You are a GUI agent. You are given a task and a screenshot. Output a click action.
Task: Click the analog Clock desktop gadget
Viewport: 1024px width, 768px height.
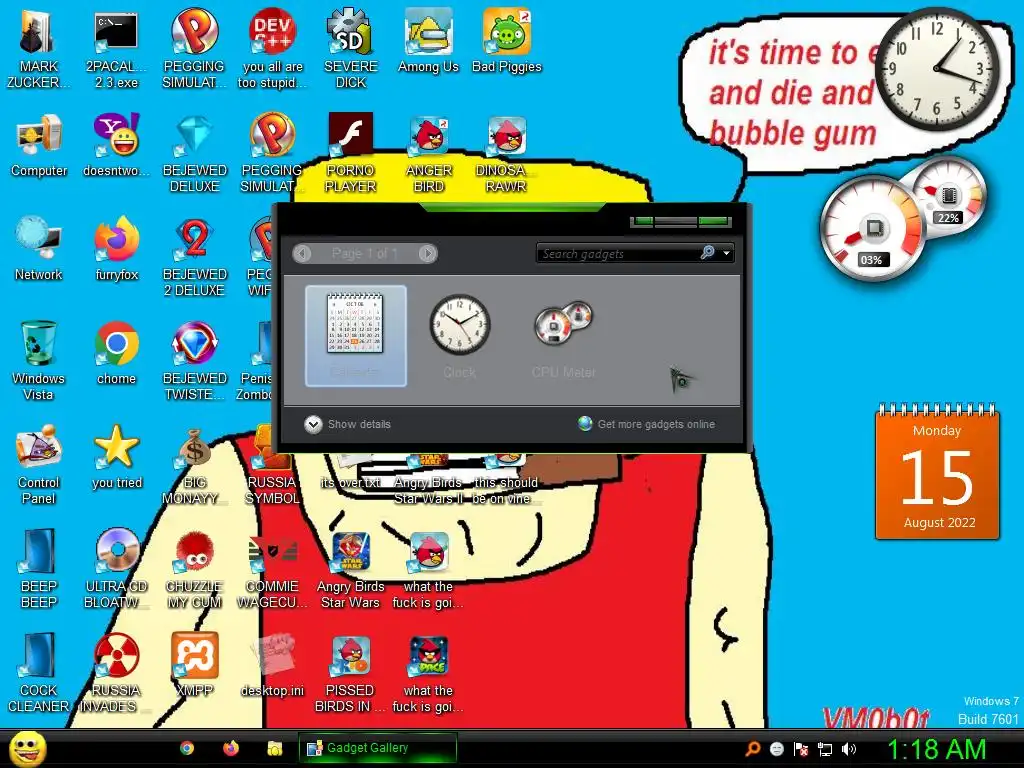(x=937, y=69)
